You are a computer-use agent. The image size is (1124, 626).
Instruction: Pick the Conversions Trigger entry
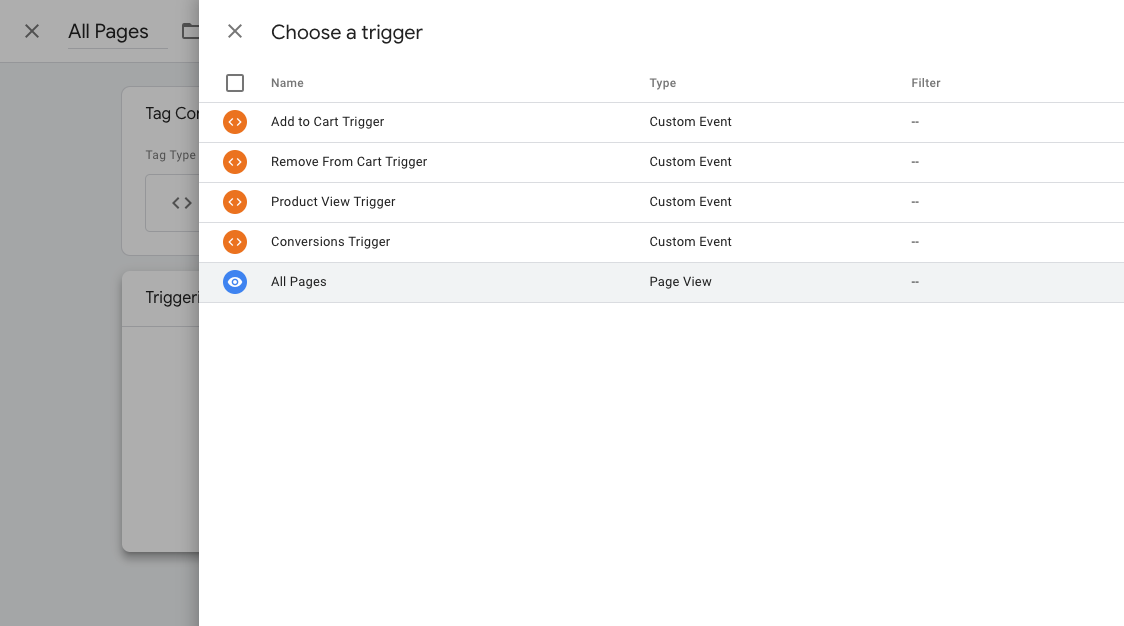[661, 243]
